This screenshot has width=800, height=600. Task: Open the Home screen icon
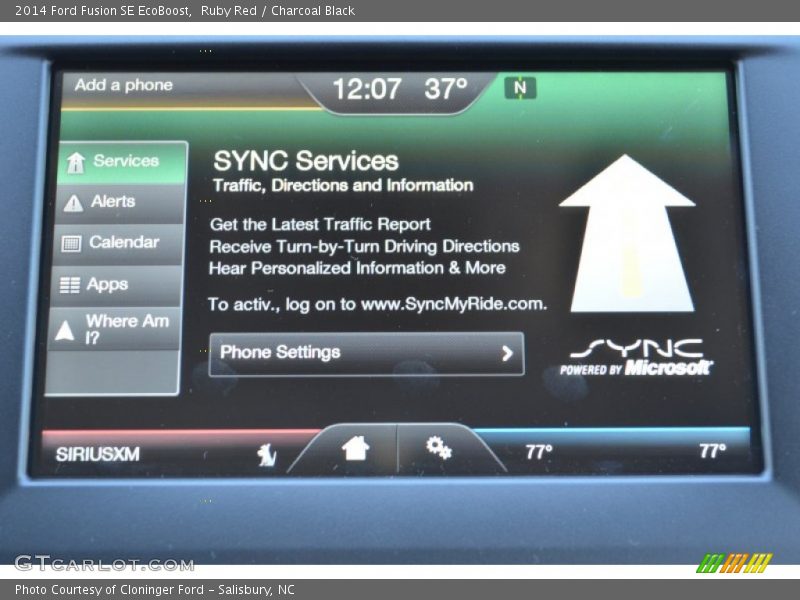coord(356,448)
